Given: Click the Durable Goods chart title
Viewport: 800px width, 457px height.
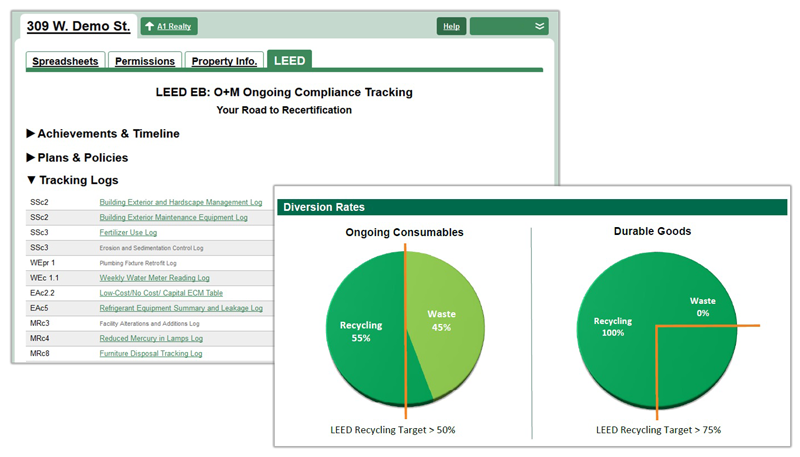Looking at the screenshot, I should 653,231.
